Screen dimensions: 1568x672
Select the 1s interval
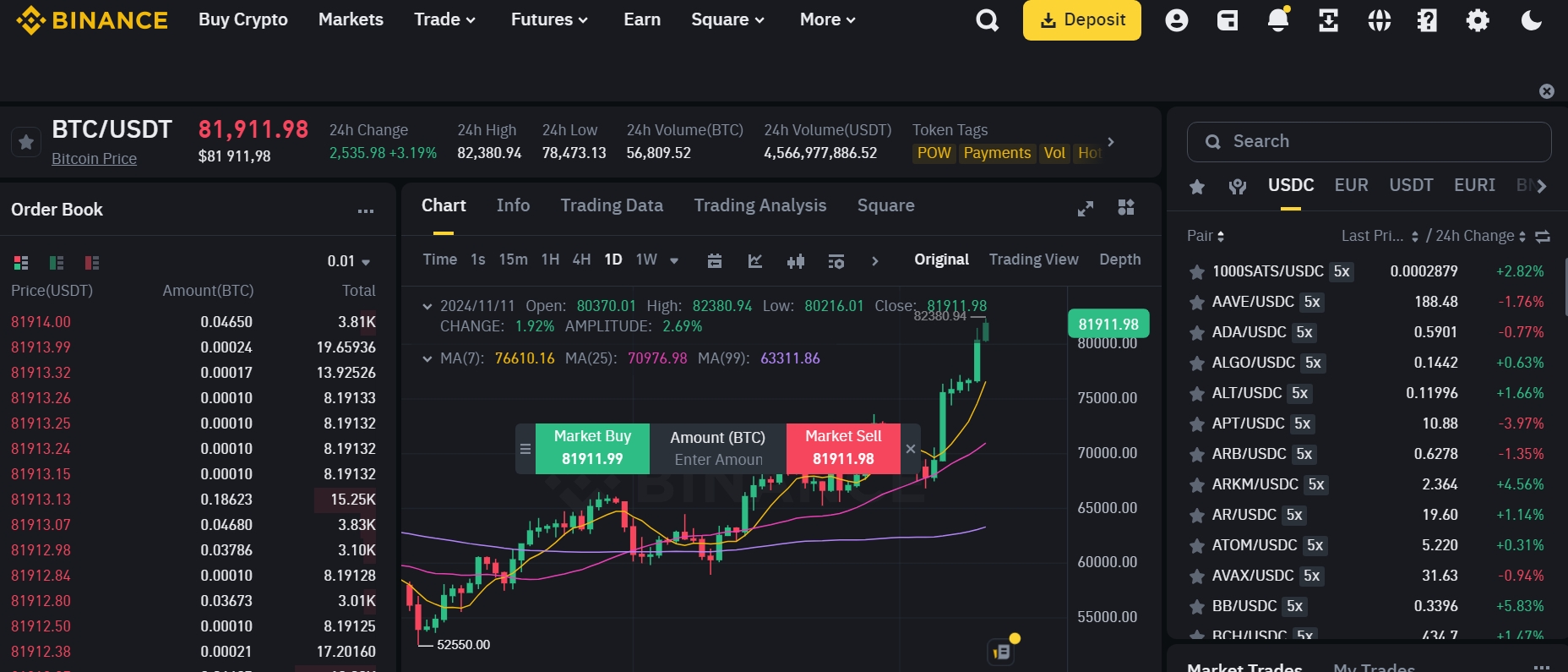click(478, 260)
